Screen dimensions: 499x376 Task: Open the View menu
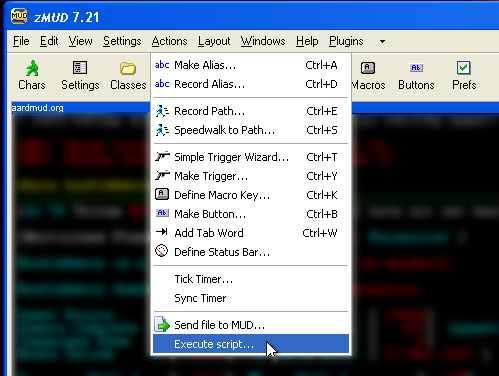coord(80,41)
